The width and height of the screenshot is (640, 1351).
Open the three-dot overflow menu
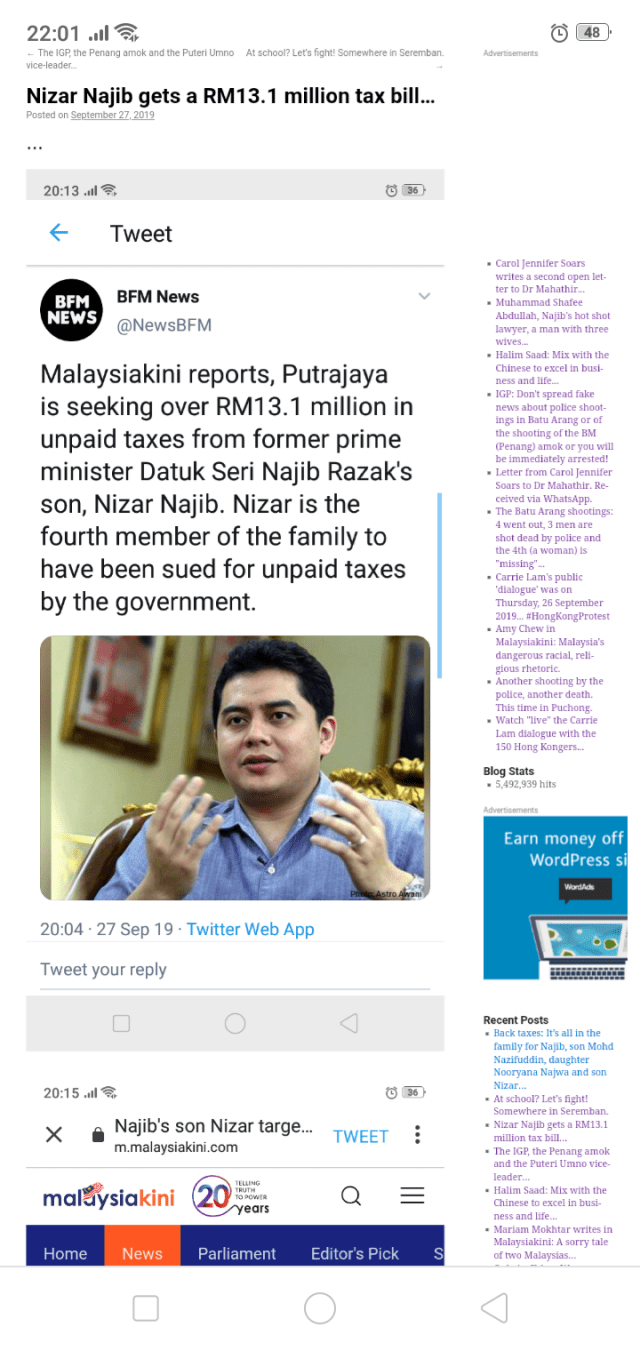point(417,1135)
